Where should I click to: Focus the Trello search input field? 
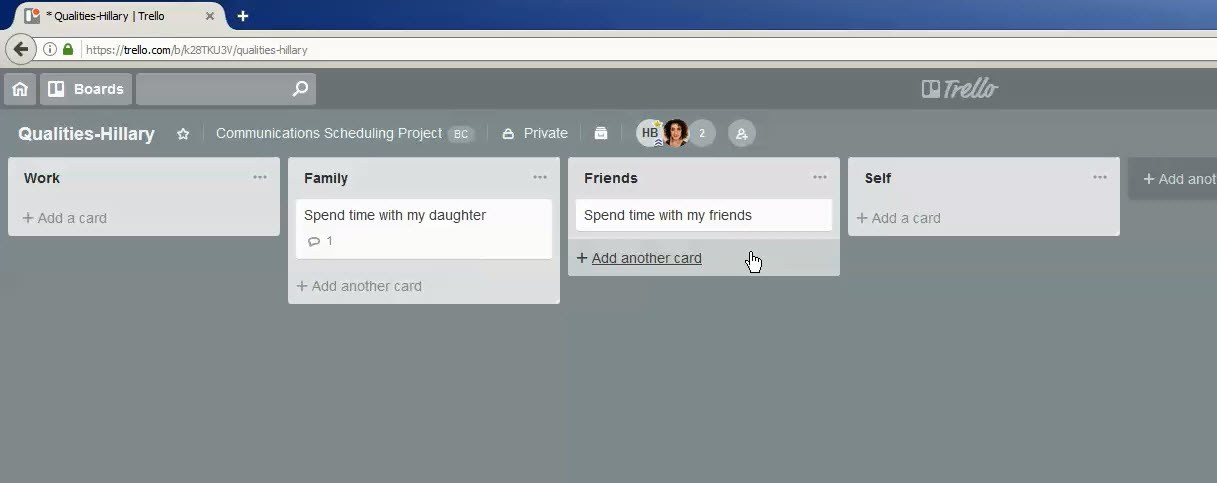212,89
